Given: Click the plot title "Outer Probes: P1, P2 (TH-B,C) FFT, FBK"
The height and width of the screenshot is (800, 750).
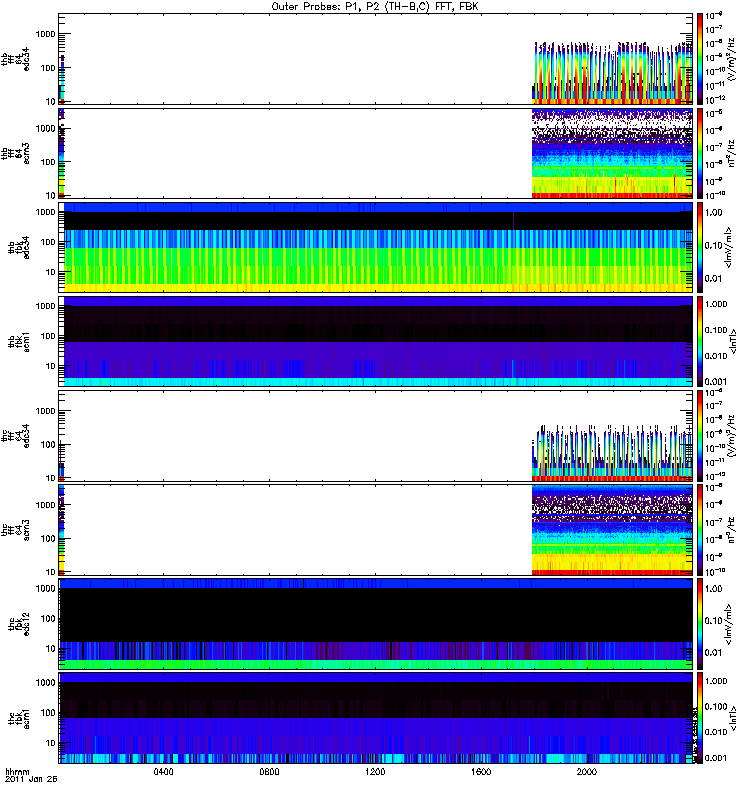Looking at the screenshot, I should tap(375, 7).
